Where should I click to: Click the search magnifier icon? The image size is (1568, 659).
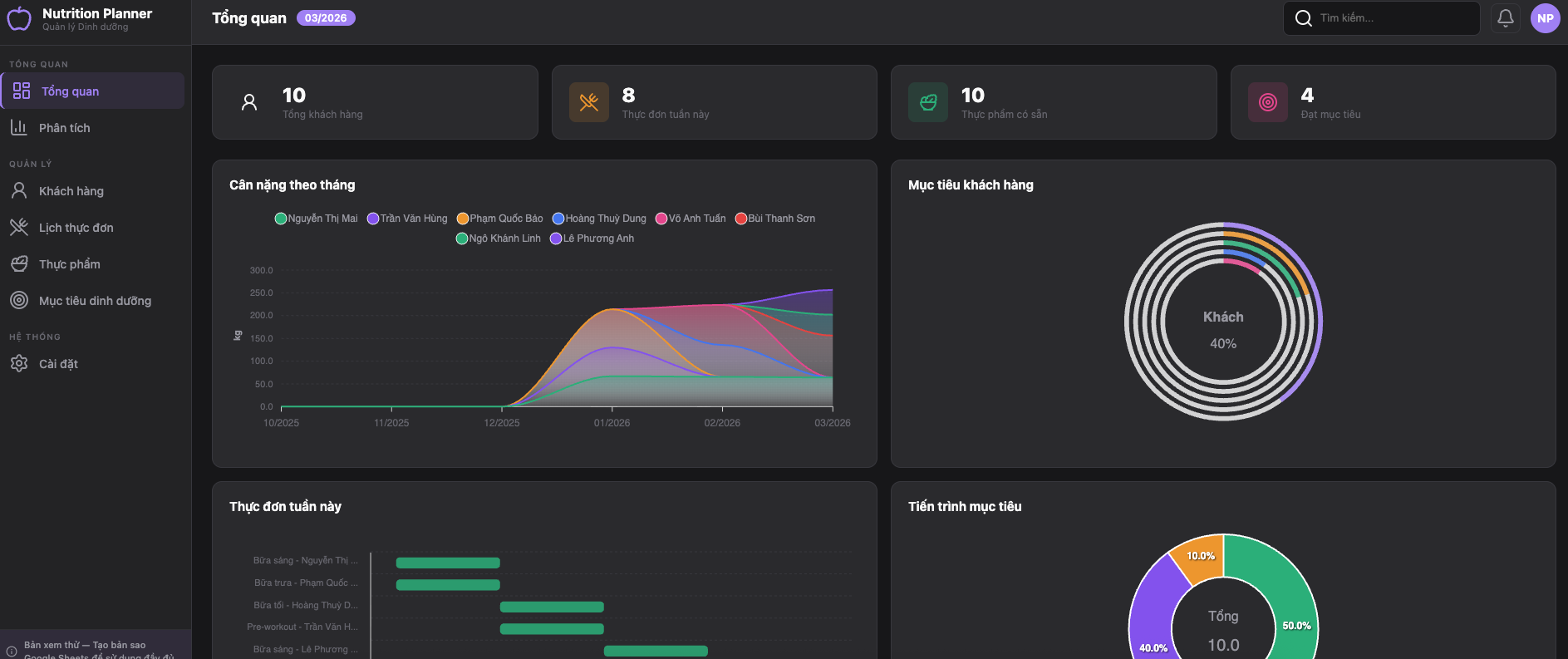[x=1303, y=18]
